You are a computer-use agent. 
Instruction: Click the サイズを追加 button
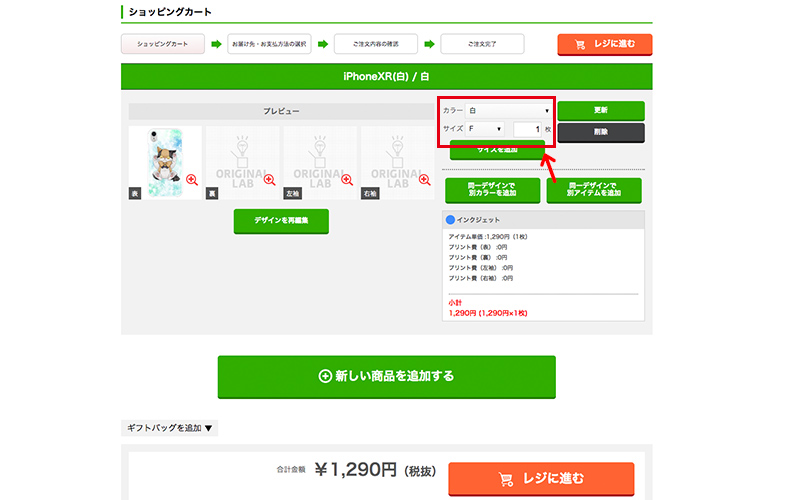point(497,151)
